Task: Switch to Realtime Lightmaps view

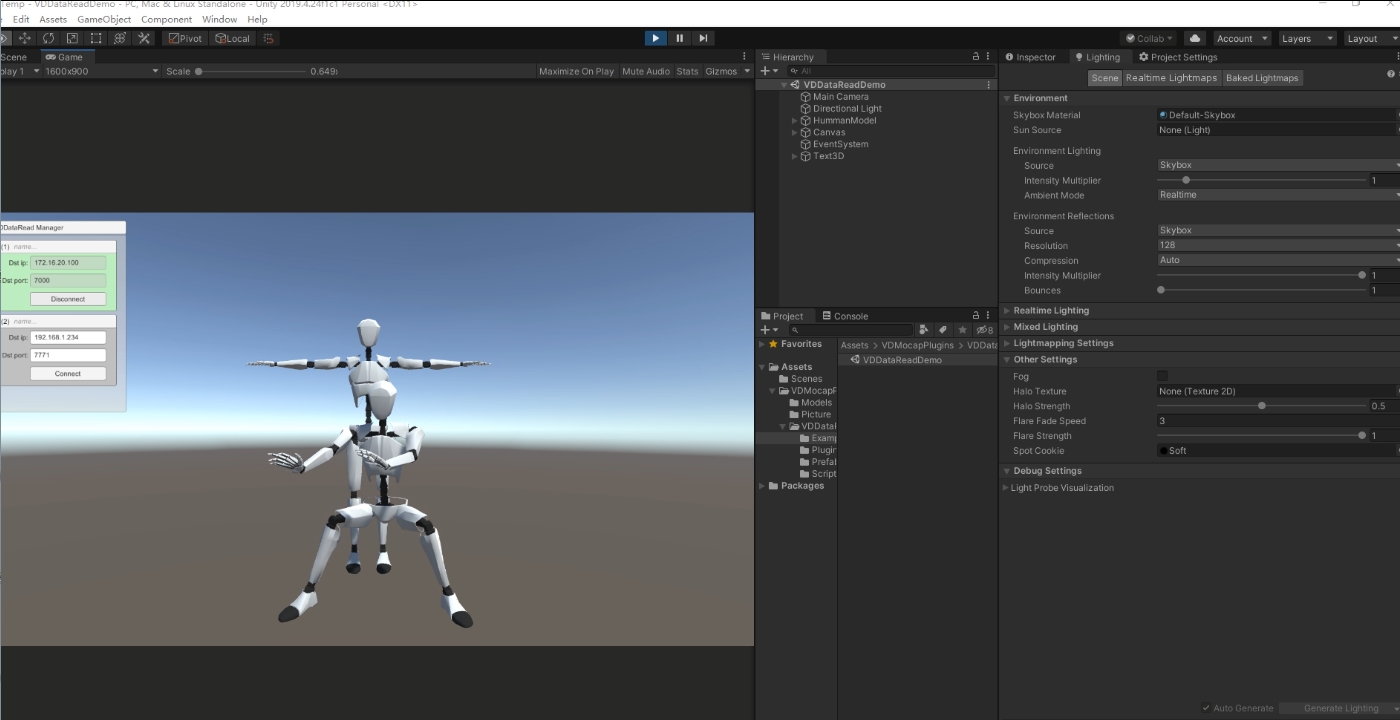Action: (x=1171, y=78)
